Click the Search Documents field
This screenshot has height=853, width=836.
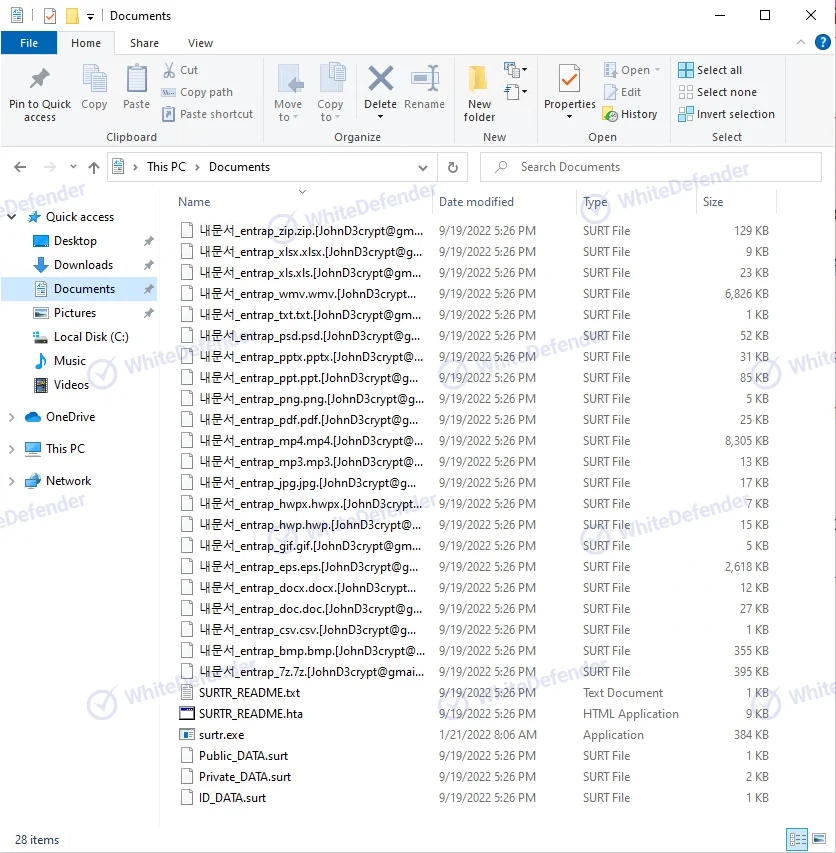coord(653,167)
